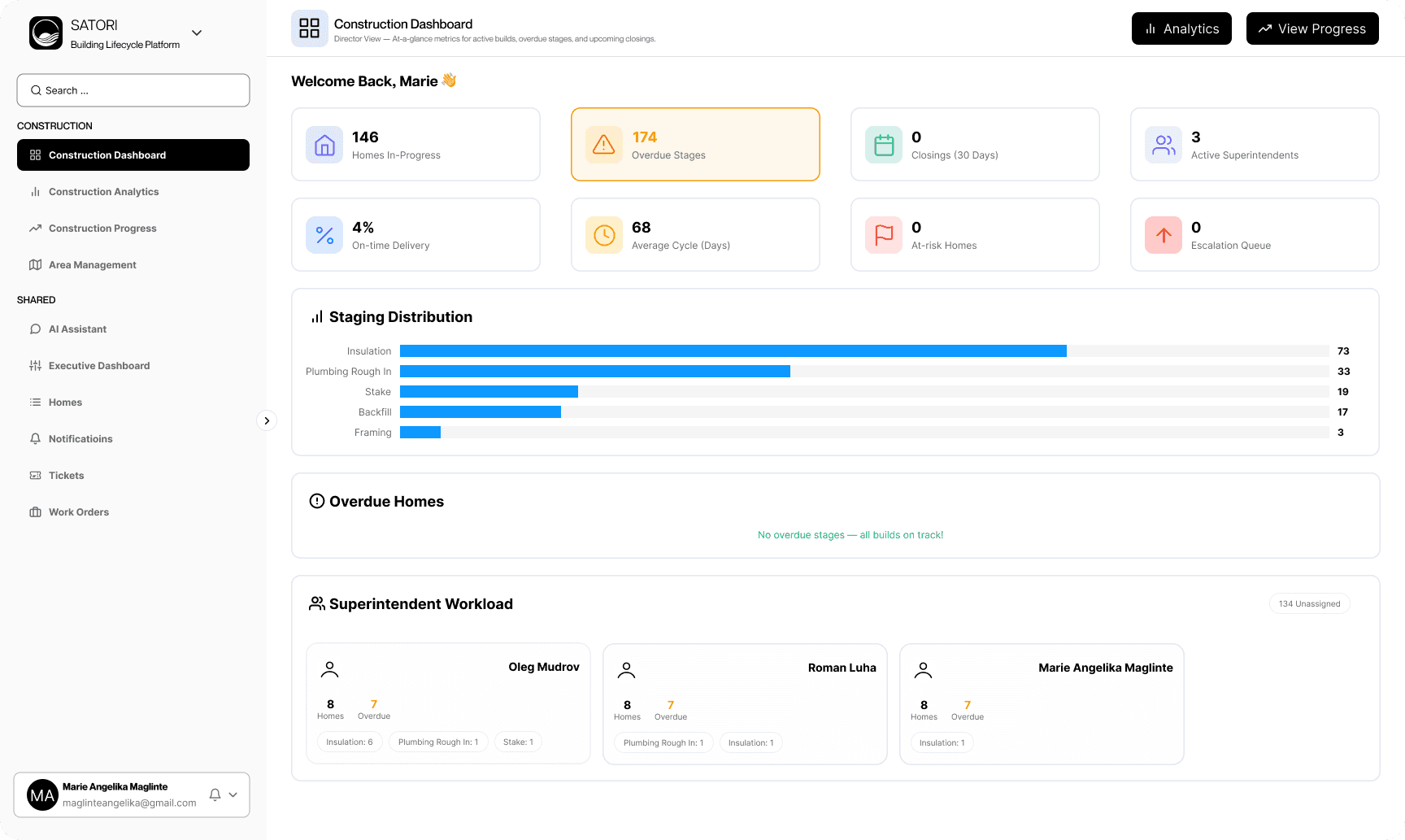
Task: Open Construction Dashboard in sidebar
Action: pos(133,155)
